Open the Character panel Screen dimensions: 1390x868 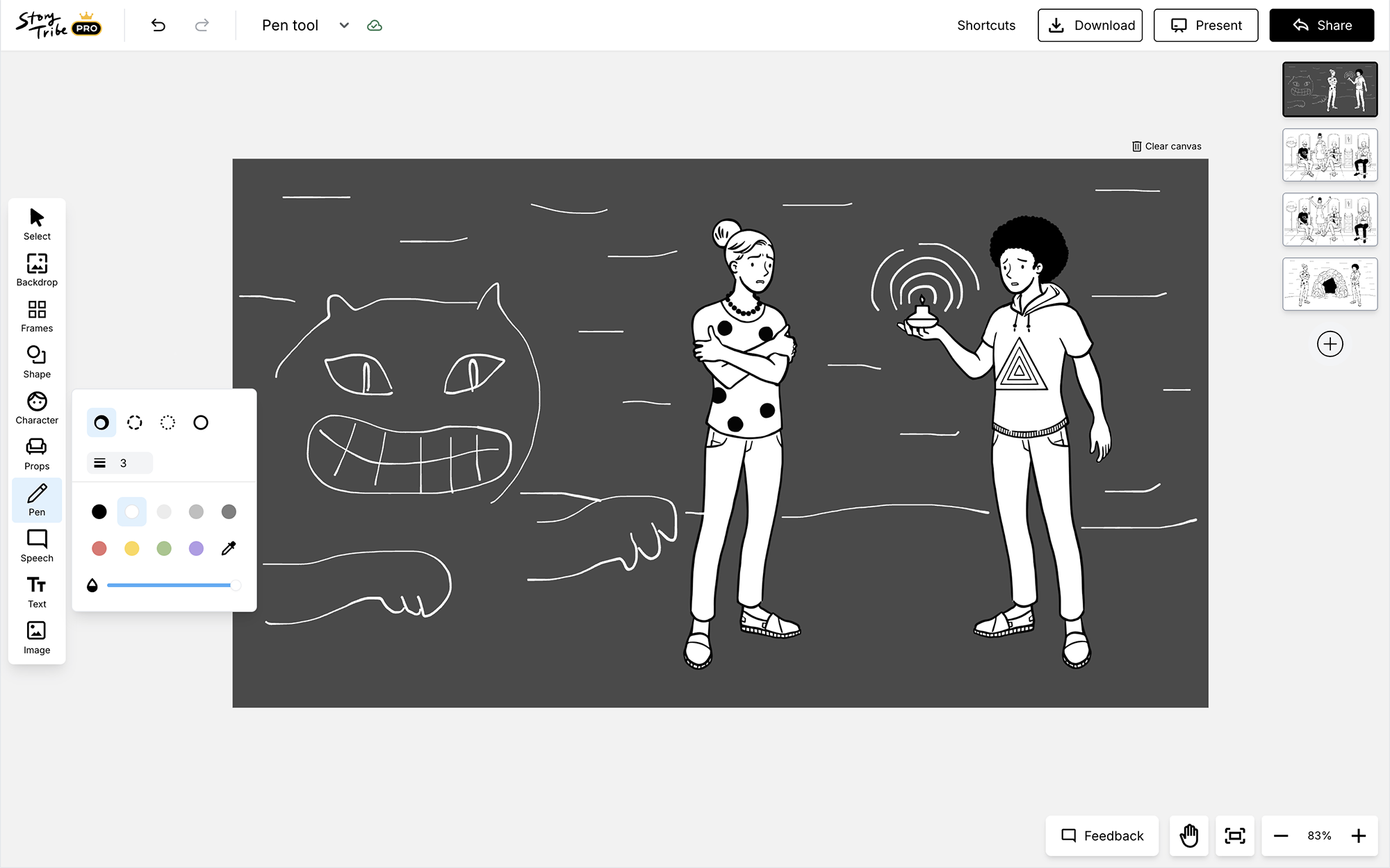pyautogui.click(x=37, y=407)
